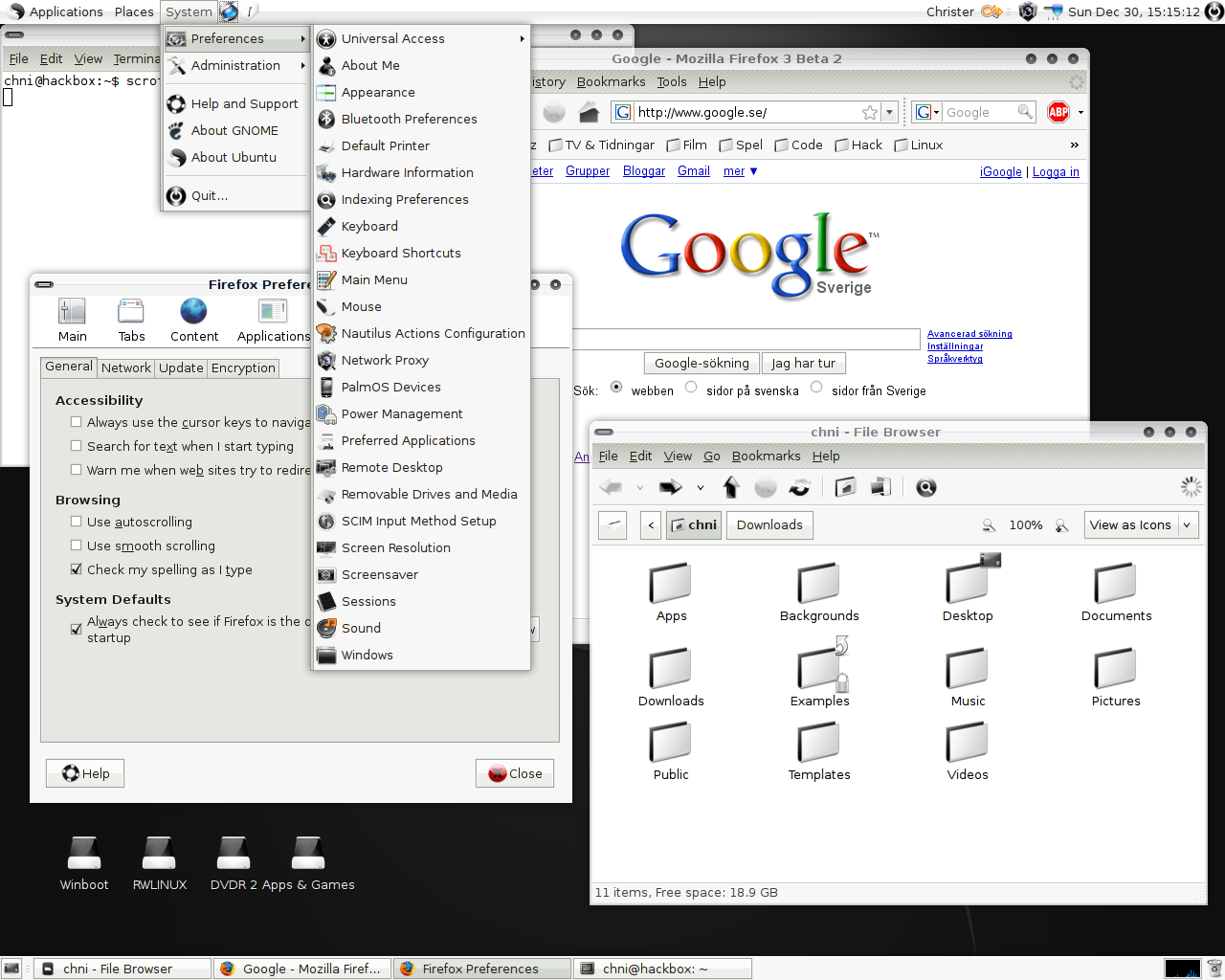Select the Tabs panel icon in Preferences

[131, 321]
